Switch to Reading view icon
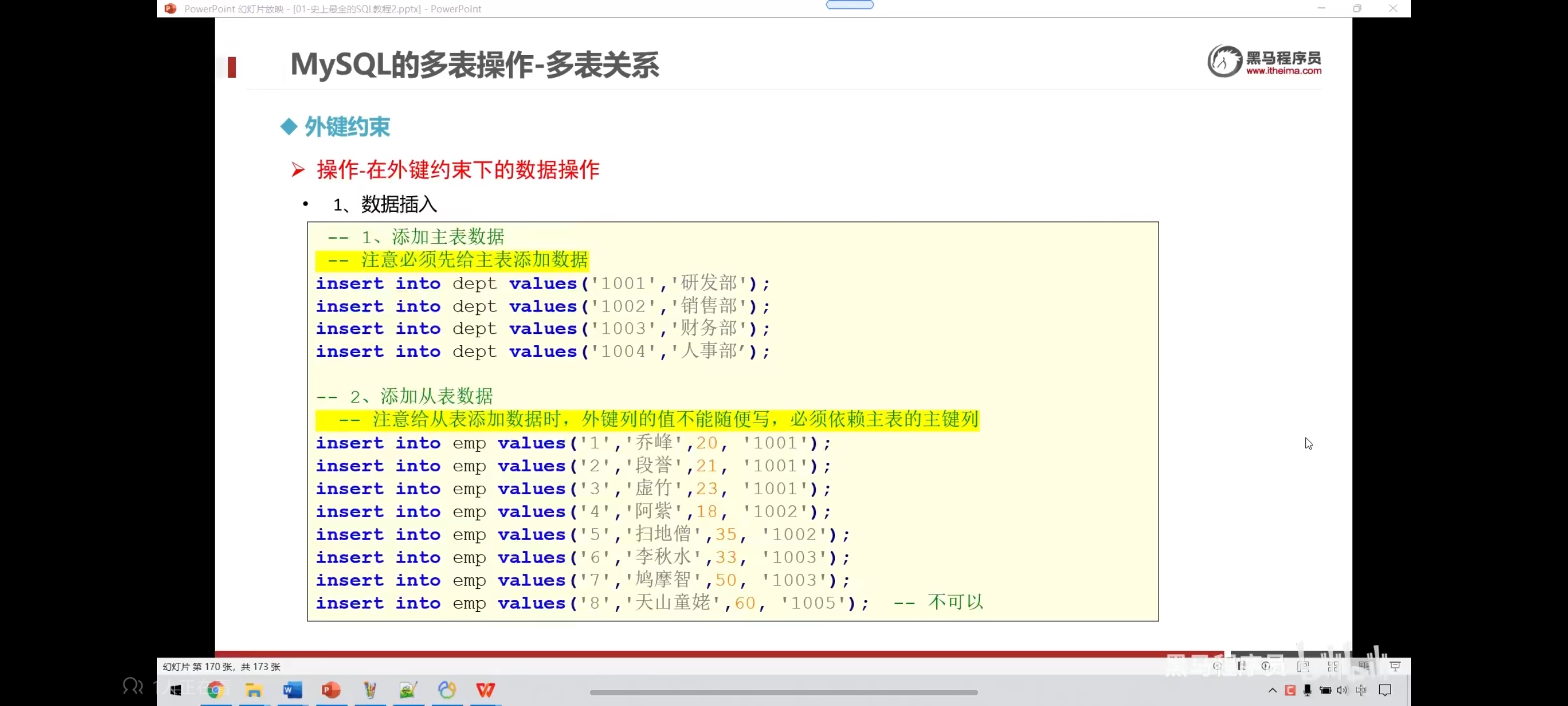This screenshot has width=1568, height=706. click(x=1364, y=666)
